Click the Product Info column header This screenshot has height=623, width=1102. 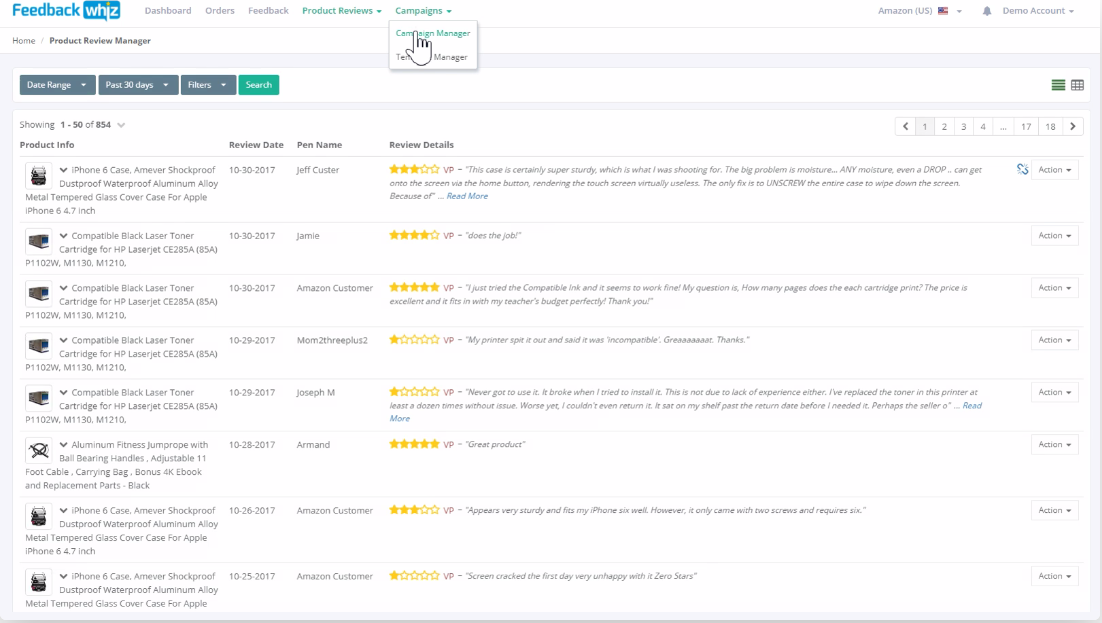47,145
